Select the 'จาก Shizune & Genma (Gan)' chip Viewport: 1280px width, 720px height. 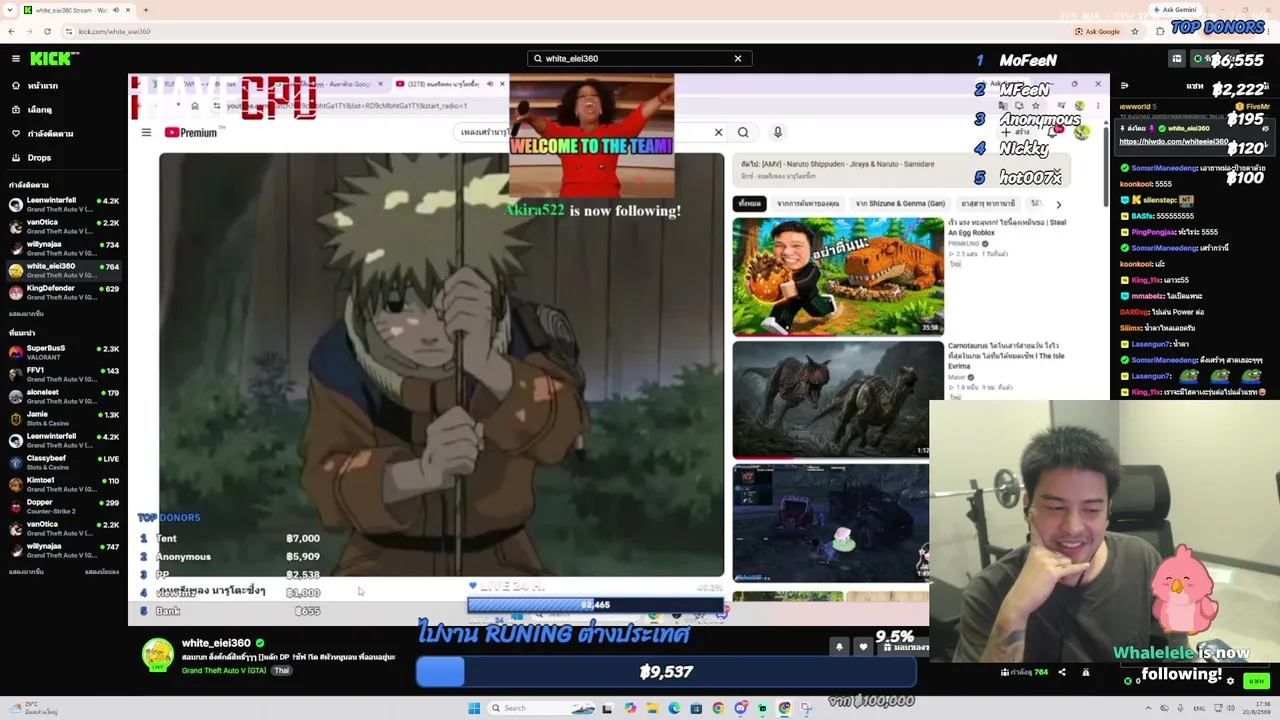tap(899, 204)
